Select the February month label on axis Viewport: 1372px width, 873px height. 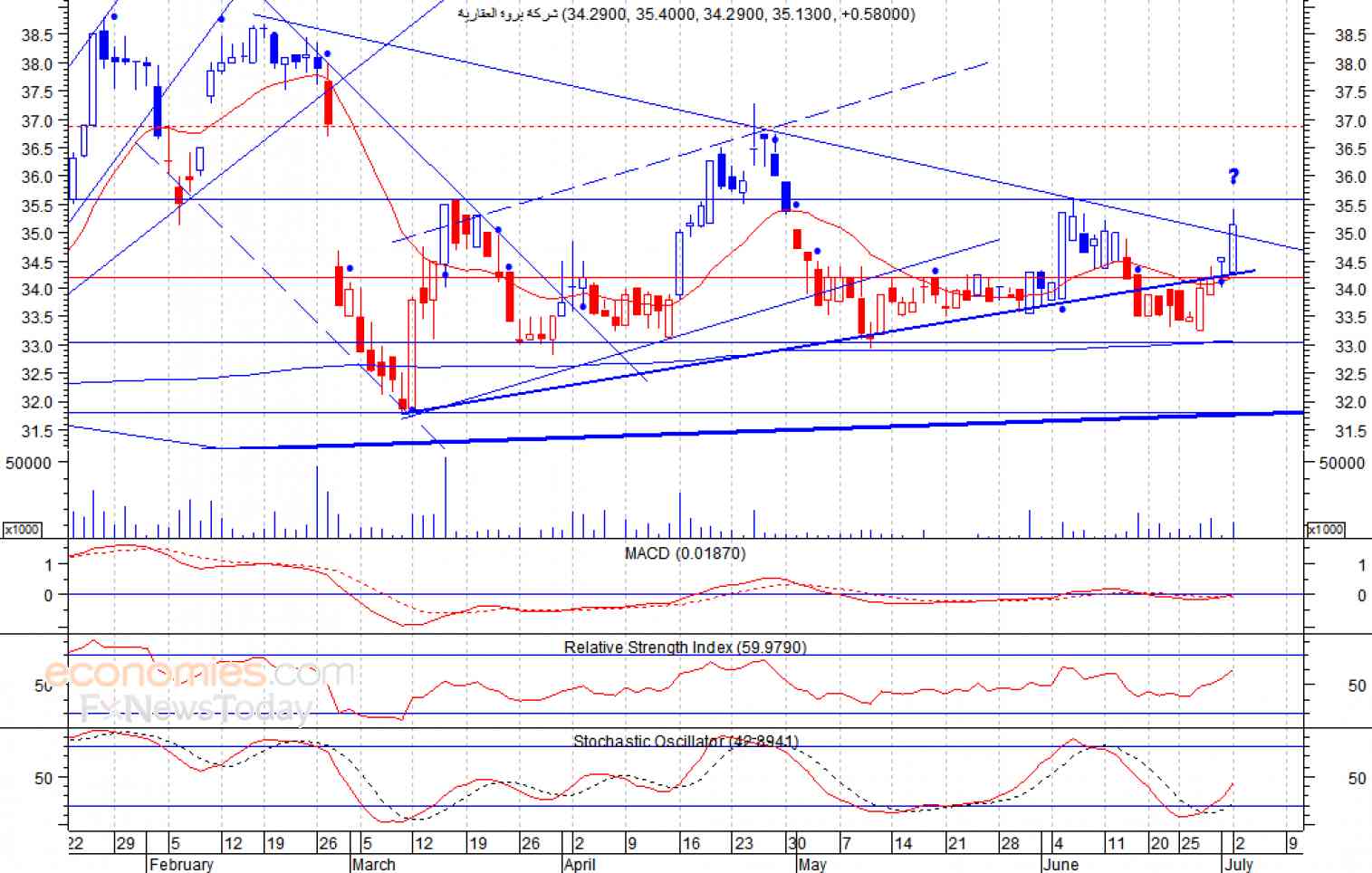click(181, 864)
